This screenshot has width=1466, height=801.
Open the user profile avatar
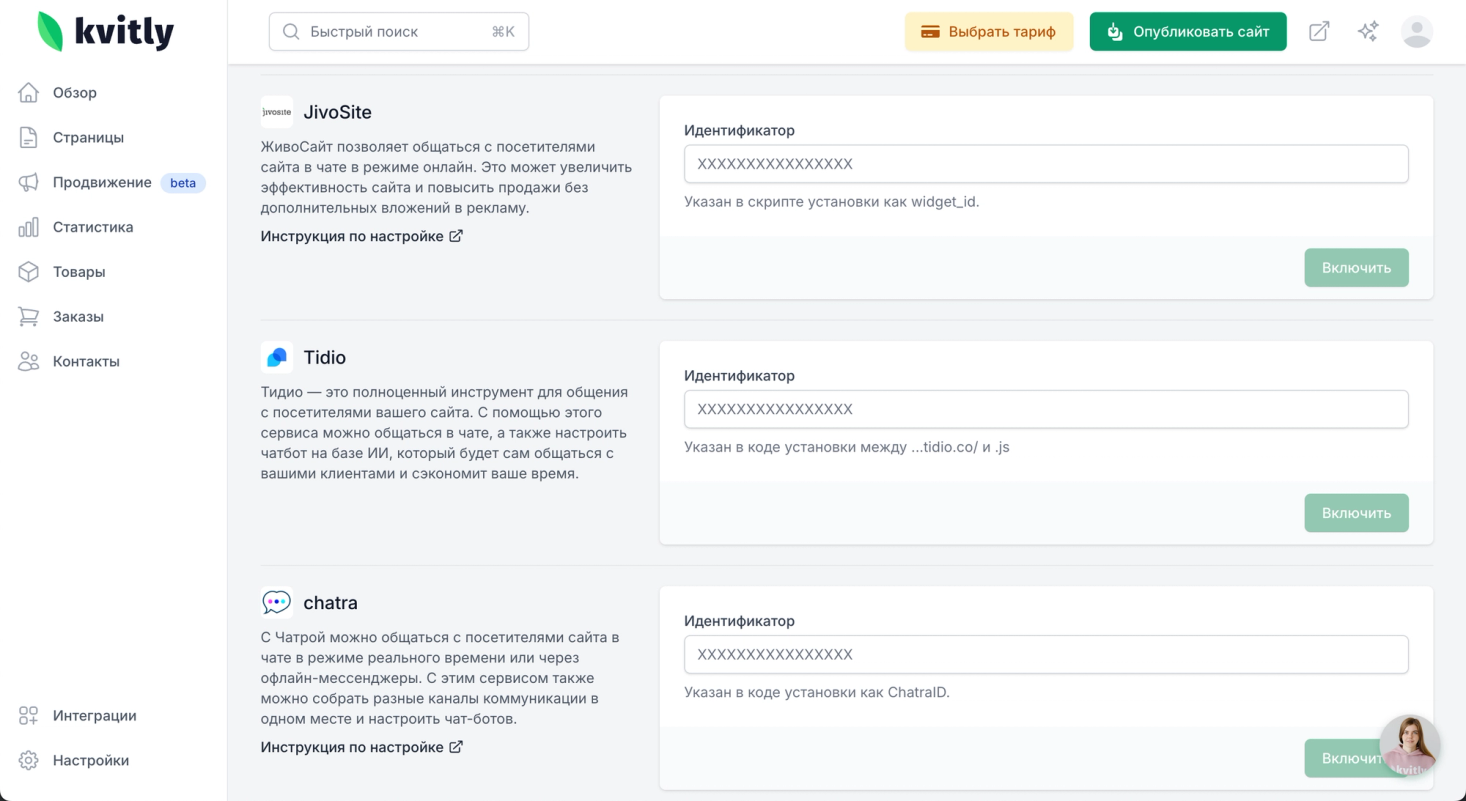coord(1417,32)
